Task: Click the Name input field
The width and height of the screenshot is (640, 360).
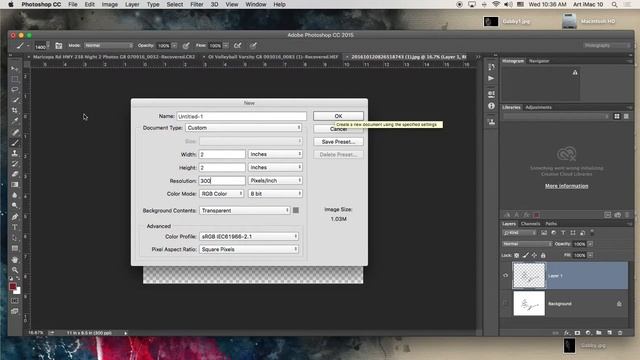Action: click(241, 116)
